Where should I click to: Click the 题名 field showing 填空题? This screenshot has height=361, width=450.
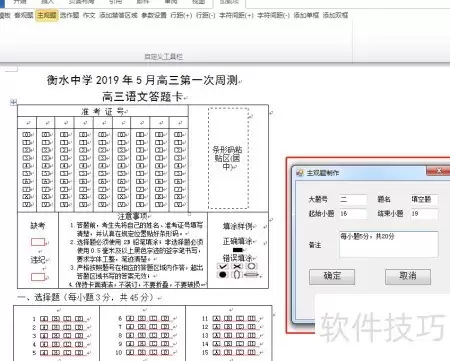tap(424, 200)
